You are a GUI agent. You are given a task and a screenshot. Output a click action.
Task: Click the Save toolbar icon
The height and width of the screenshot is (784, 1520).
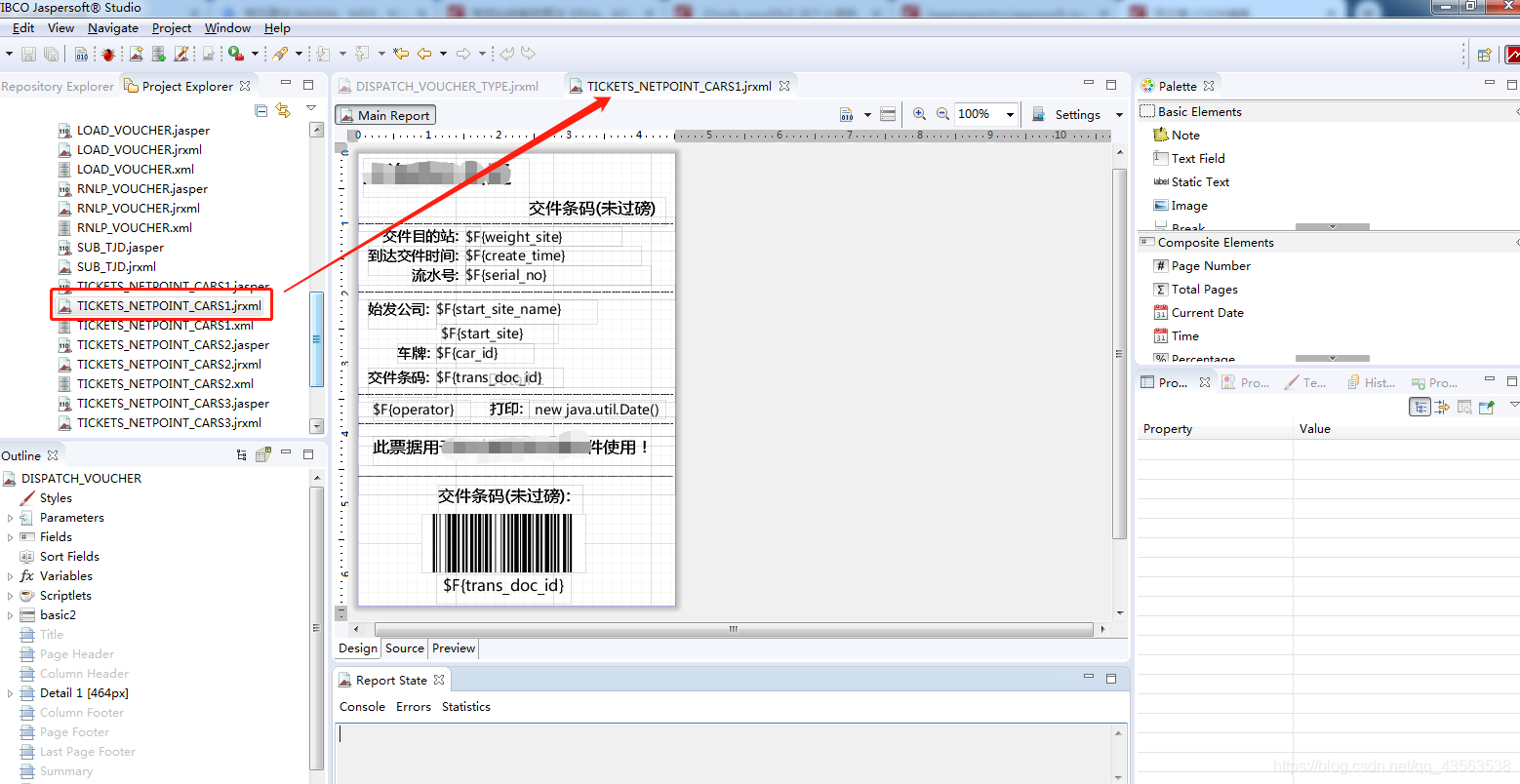(28, 54)
